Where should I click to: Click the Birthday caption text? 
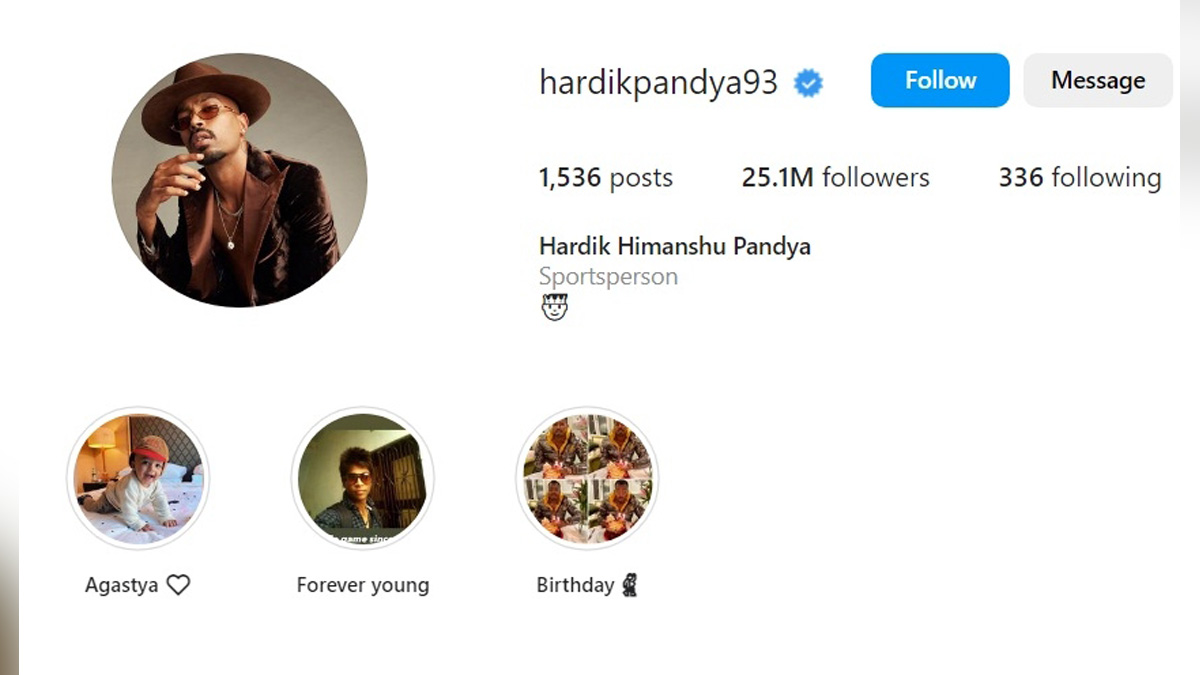click(x=575, y=585)
